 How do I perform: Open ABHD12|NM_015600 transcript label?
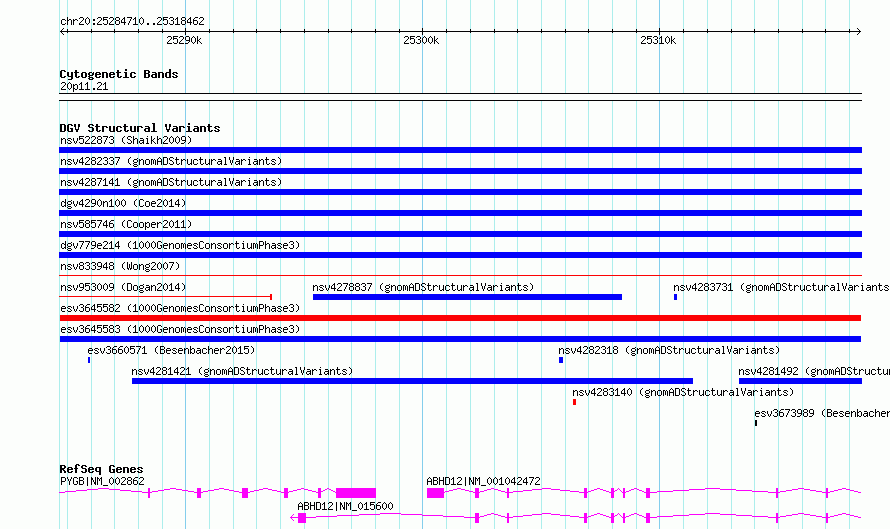pos(345,506)
